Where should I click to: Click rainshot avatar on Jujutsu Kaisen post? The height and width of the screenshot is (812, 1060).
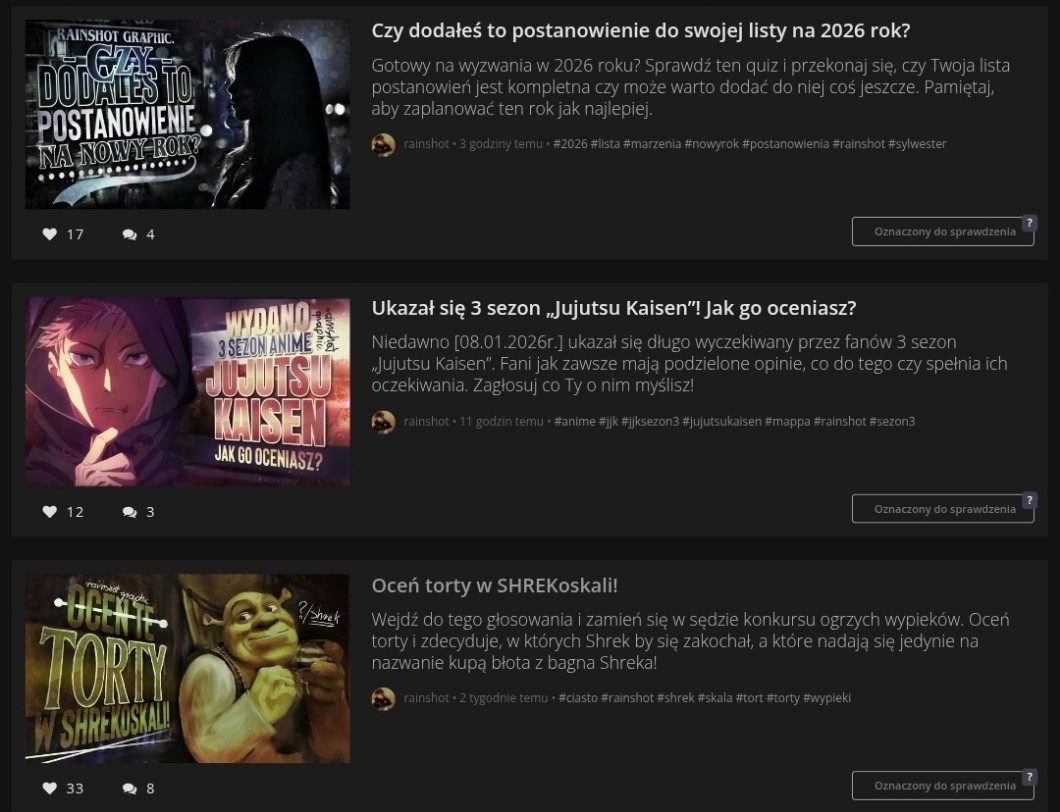(x=383, y=421)
